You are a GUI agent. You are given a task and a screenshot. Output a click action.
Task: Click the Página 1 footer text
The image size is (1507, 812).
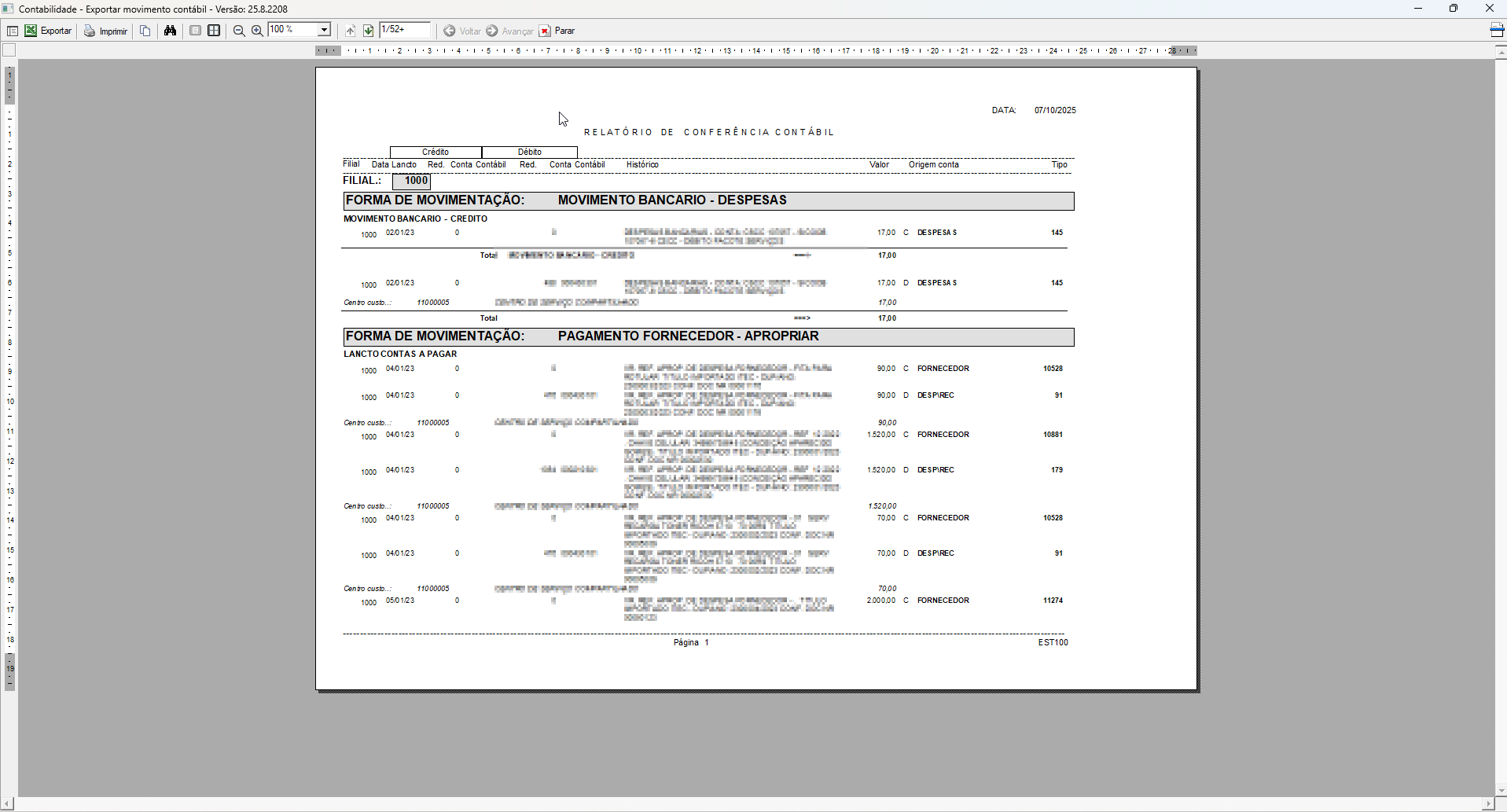coord(691,642)
